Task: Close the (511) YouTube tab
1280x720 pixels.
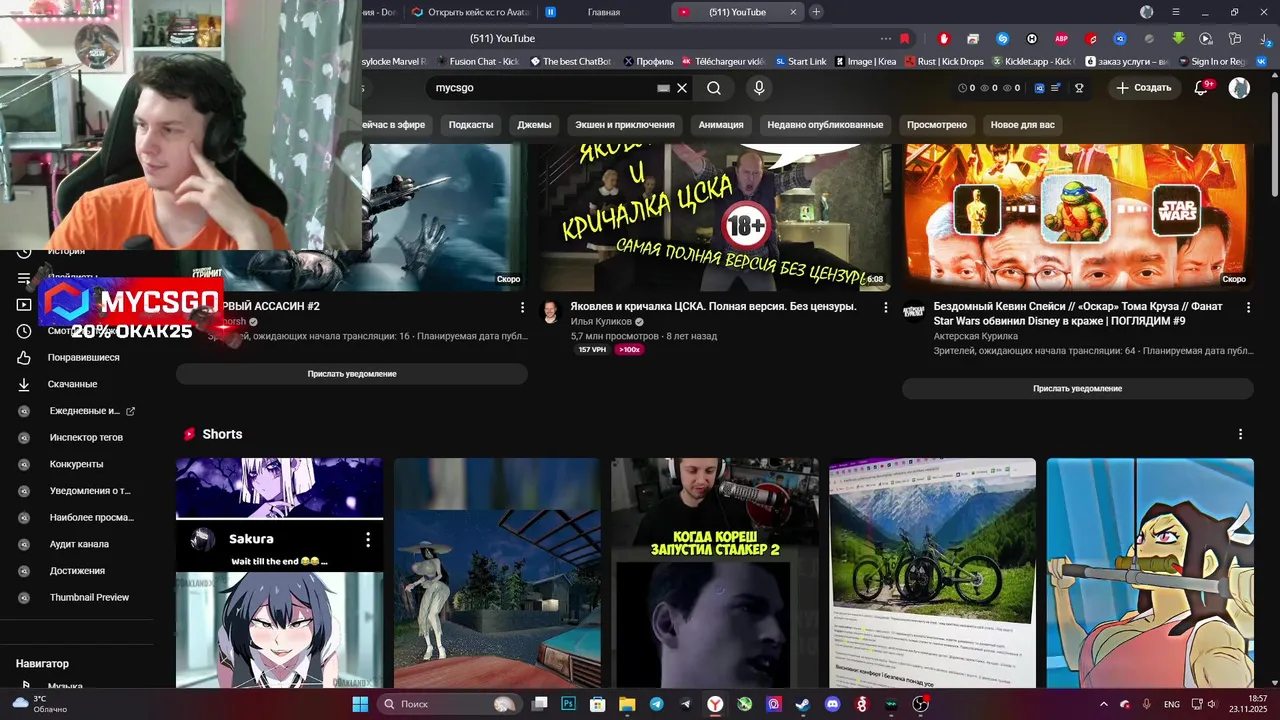Action: pyautogui.click(x=794, y=12)
